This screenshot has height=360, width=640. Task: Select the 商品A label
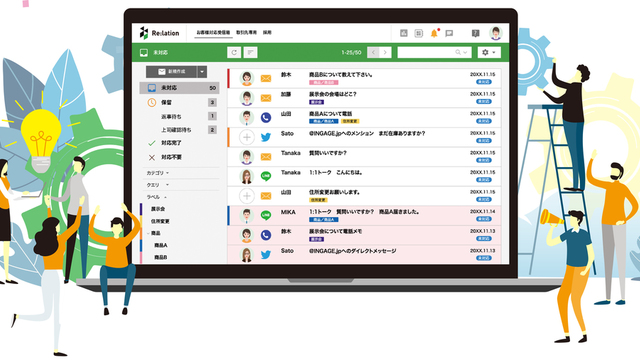[161, 245]
